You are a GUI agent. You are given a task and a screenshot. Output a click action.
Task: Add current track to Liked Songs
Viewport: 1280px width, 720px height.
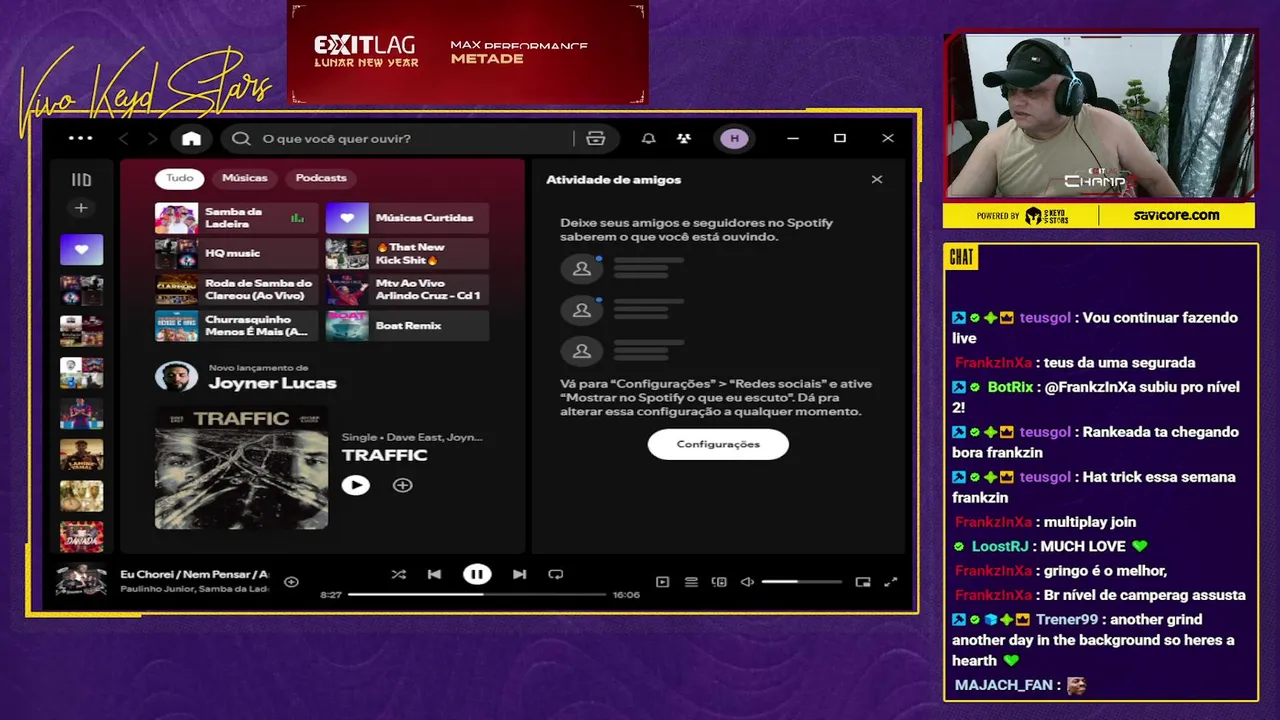click(x=291, y=582)
